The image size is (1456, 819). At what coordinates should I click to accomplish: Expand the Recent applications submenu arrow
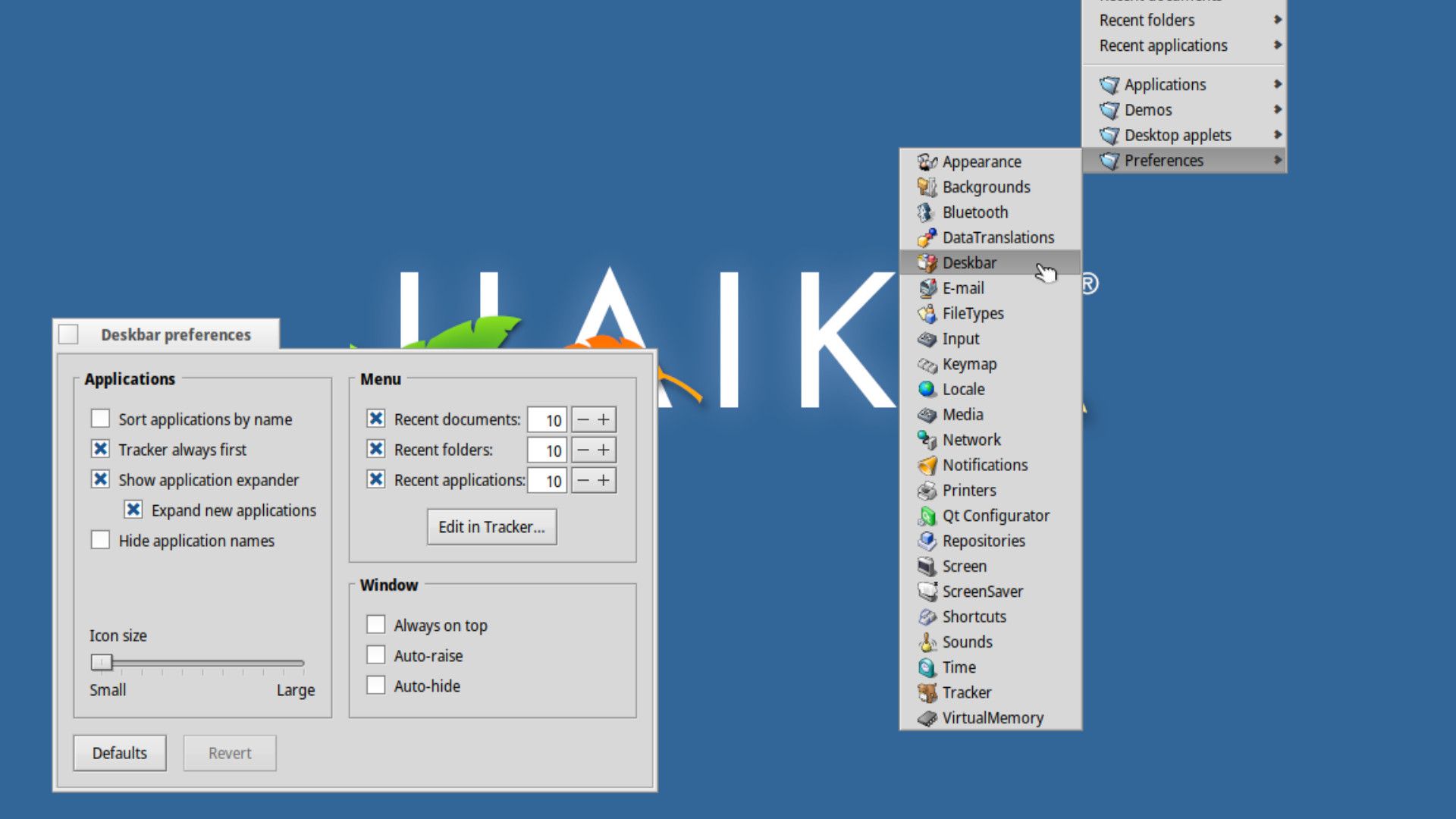click(1278, 45)
